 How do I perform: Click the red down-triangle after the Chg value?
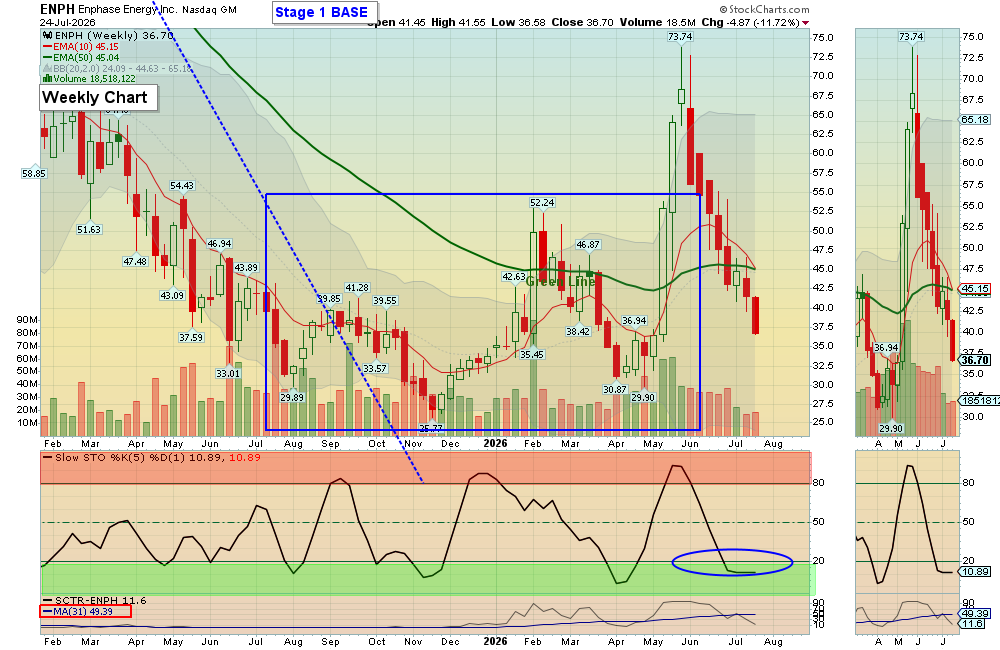[805, 23]
